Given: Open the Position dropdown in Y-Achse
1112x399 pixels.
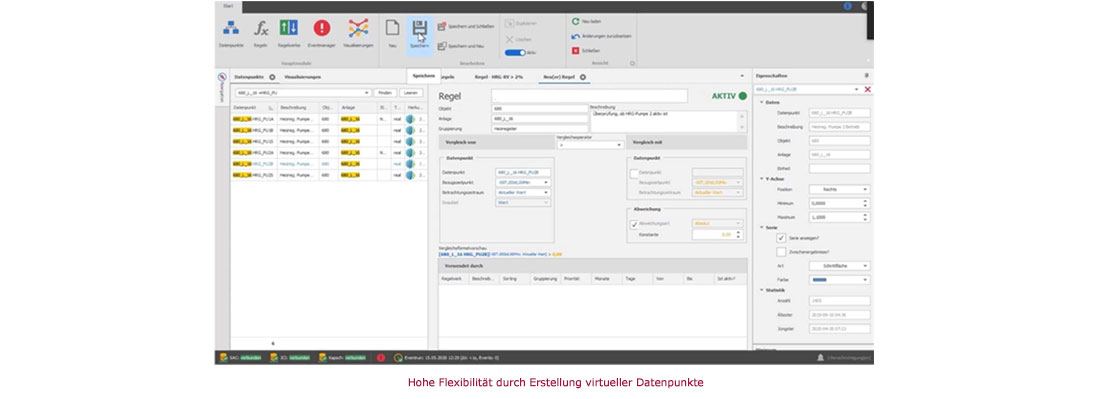Looking at the screenshot, I should [x=840, y=190].
